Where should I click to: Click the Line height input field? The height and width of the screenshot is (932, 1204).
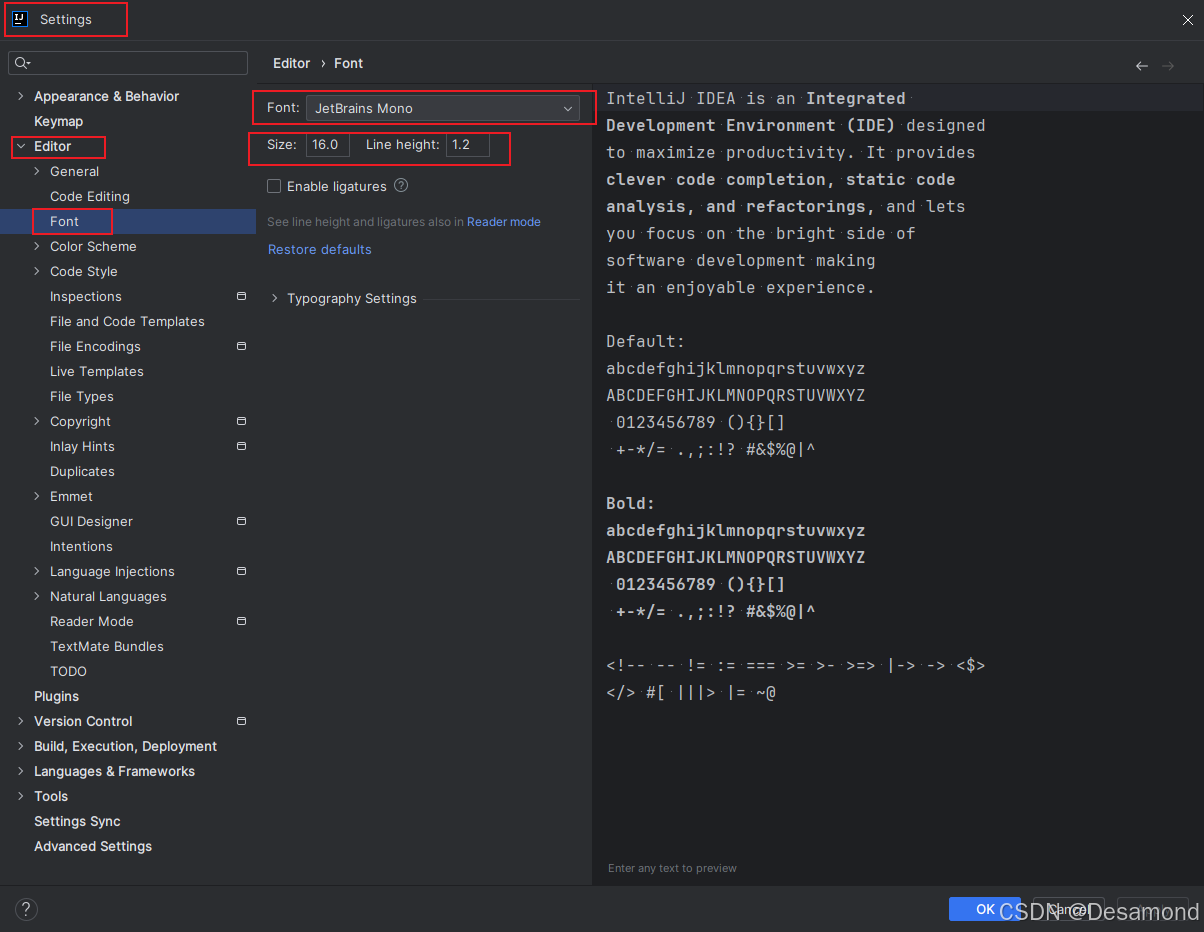pyautogui.click(x=468, y=144)
